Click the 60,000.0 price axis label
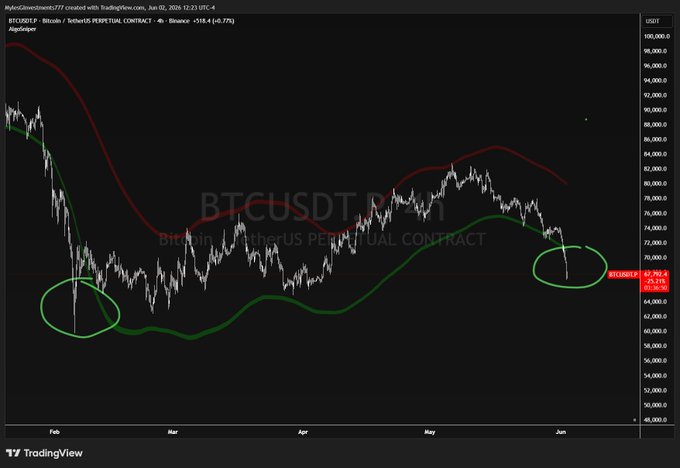 point(656,331)
